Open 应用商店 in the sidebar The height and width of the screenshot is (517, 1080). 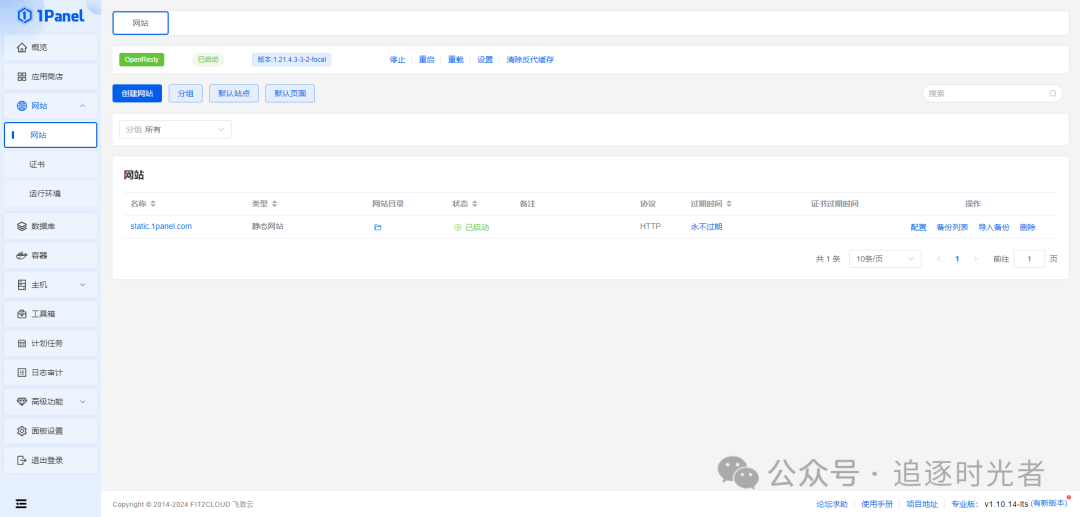click(47, 77)
